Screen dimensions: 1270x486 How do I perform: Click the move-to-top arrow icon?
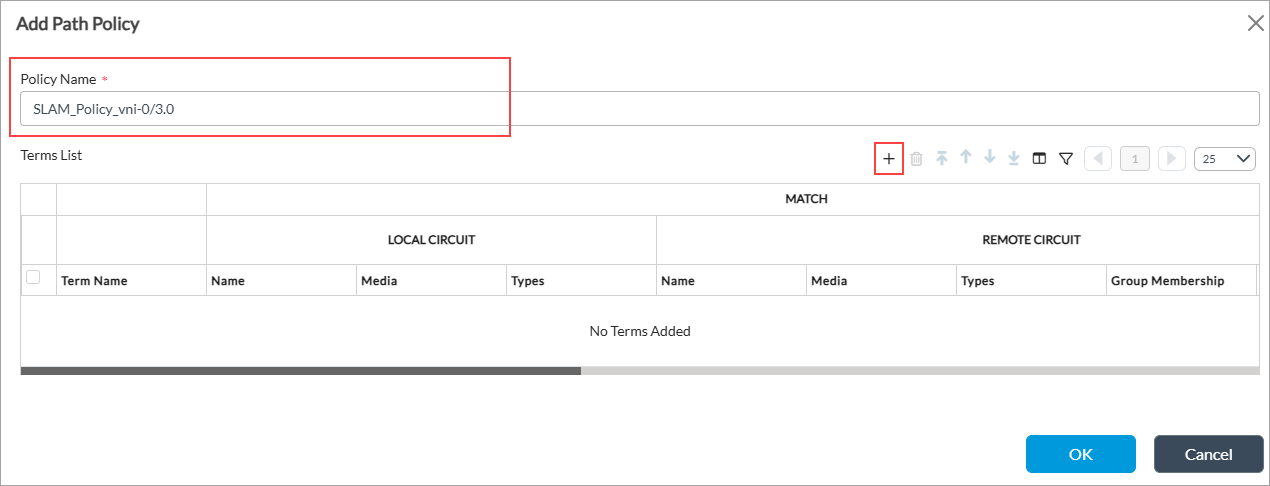(x=942, y=158)
